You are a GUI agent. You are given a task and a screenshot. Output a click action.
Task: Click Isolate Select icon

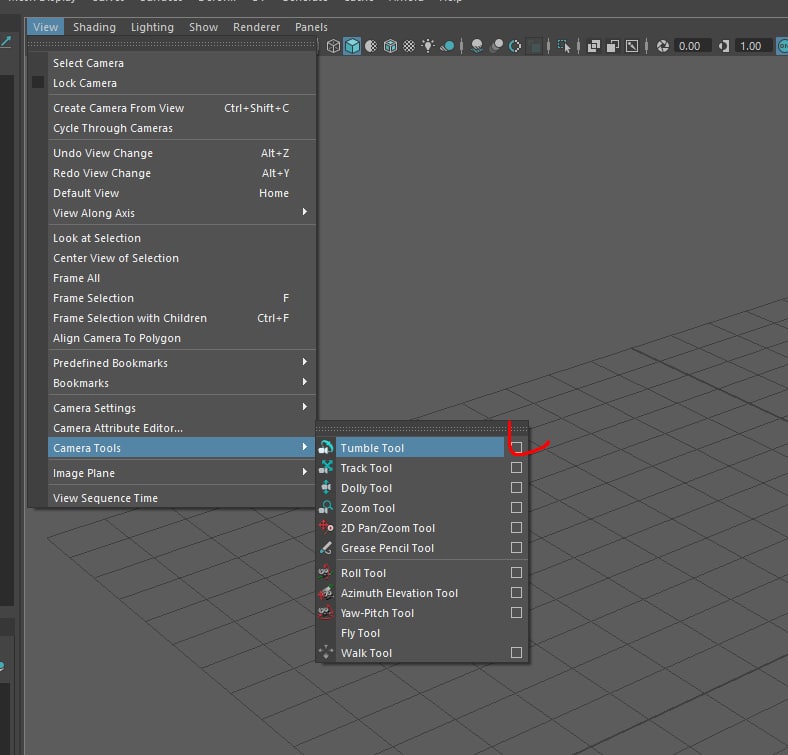(564, 46)
